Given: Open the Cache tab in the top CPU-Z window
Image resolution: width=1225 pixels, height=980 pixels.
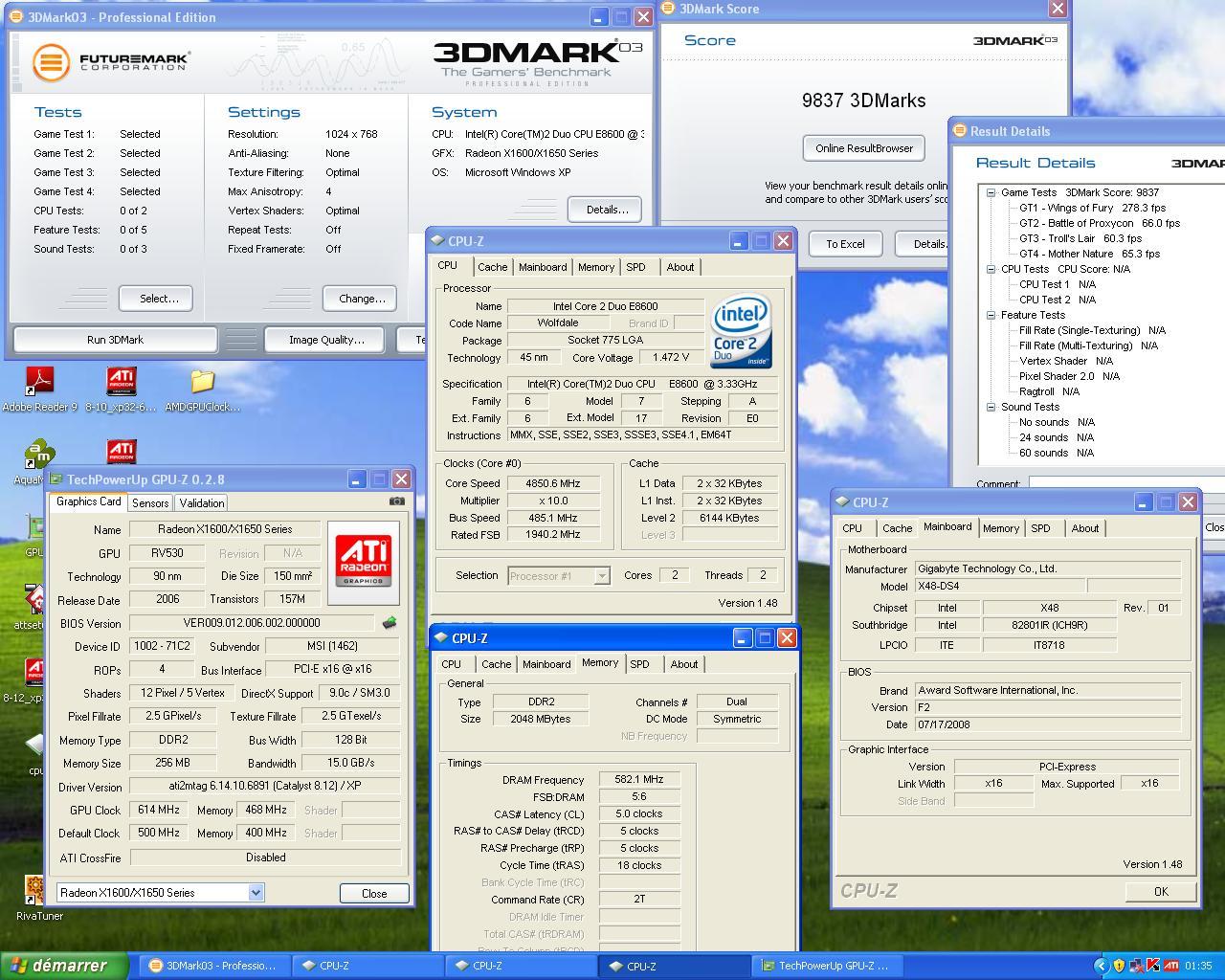Looking at the screenshot, I should tap(492, 267).
